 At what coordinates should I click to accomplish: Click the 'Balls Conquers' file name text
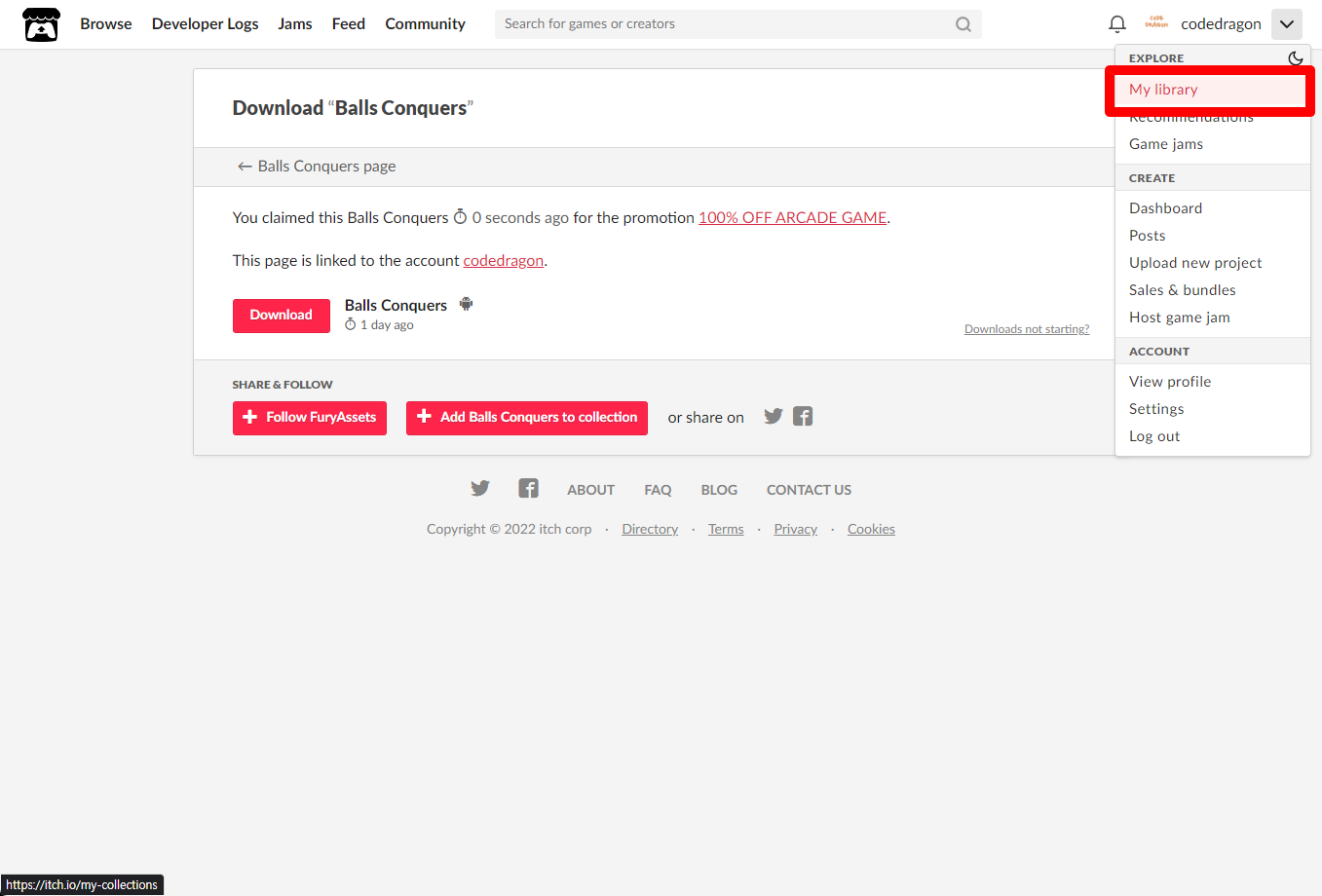[396, 306]
